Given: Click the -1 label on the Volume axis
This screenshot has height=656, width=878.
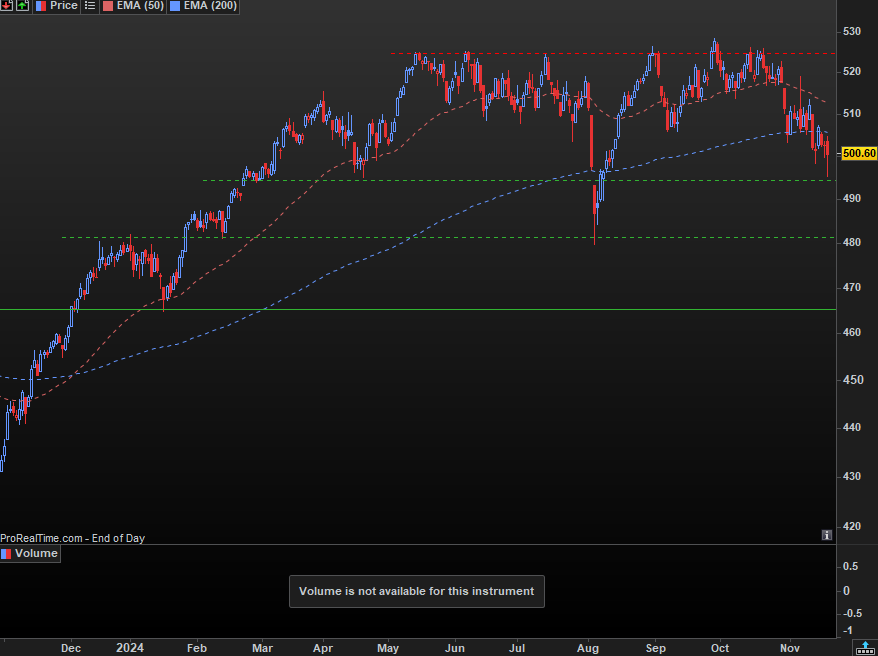Looking at the screenshot, I should pyautogui.click(x=847, y=631).
